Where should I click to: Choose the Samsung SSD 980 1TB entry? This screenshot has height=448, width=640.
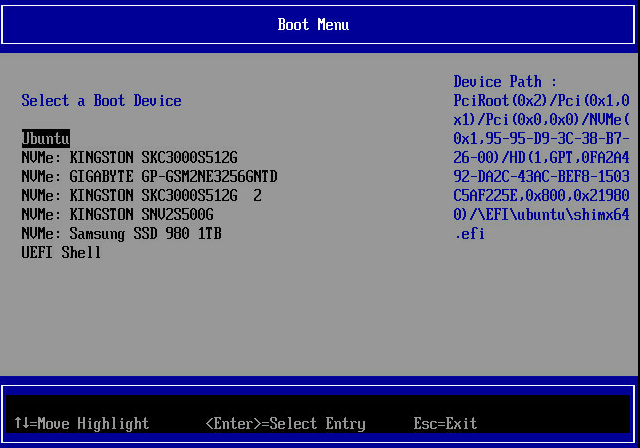[x=121, y=234]
